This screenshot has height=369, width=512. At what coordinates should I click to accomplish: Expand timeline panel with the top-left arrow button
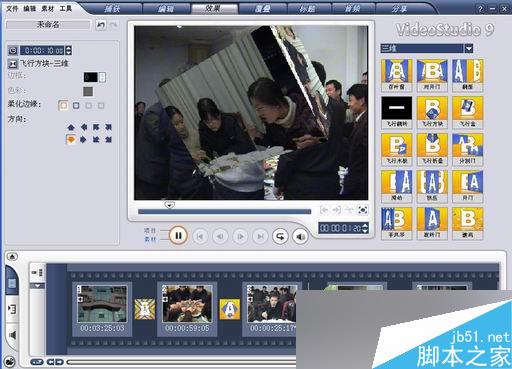click(12, 256)
